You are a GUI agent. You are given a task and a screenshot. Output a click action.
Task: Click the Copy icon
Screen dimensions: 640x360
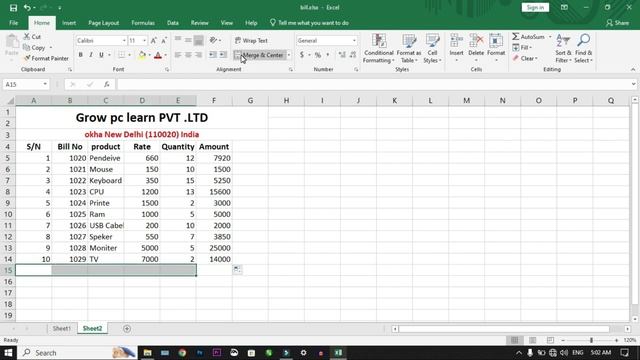click(27, 47)
